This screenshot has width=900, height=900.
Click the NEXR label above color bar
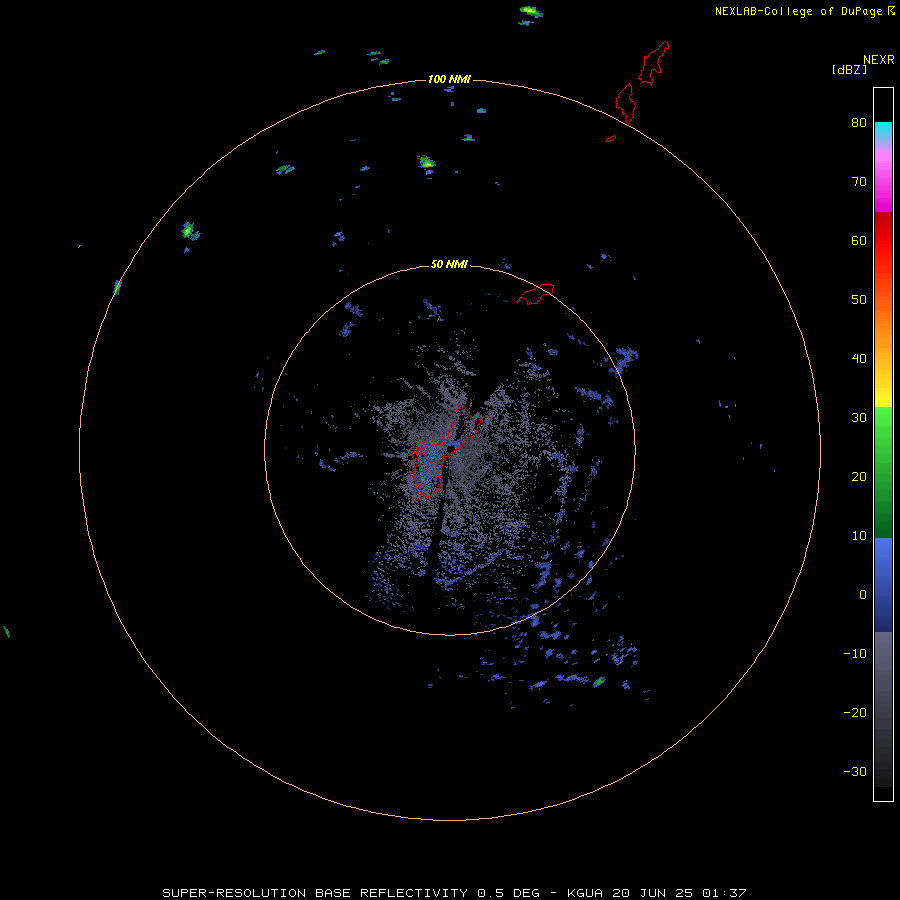[x=878, y=60]
